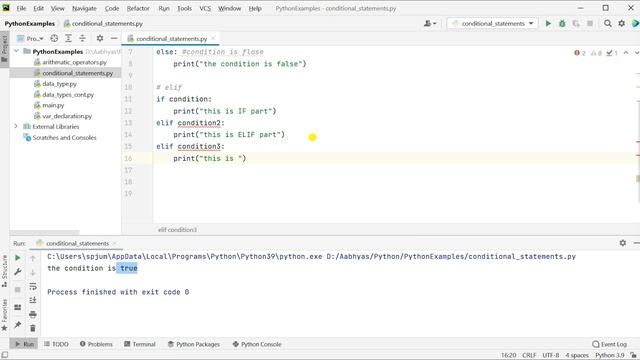Hide the Project panel with minus icon
The image size is (640, 360).
[x=114, y=38]
